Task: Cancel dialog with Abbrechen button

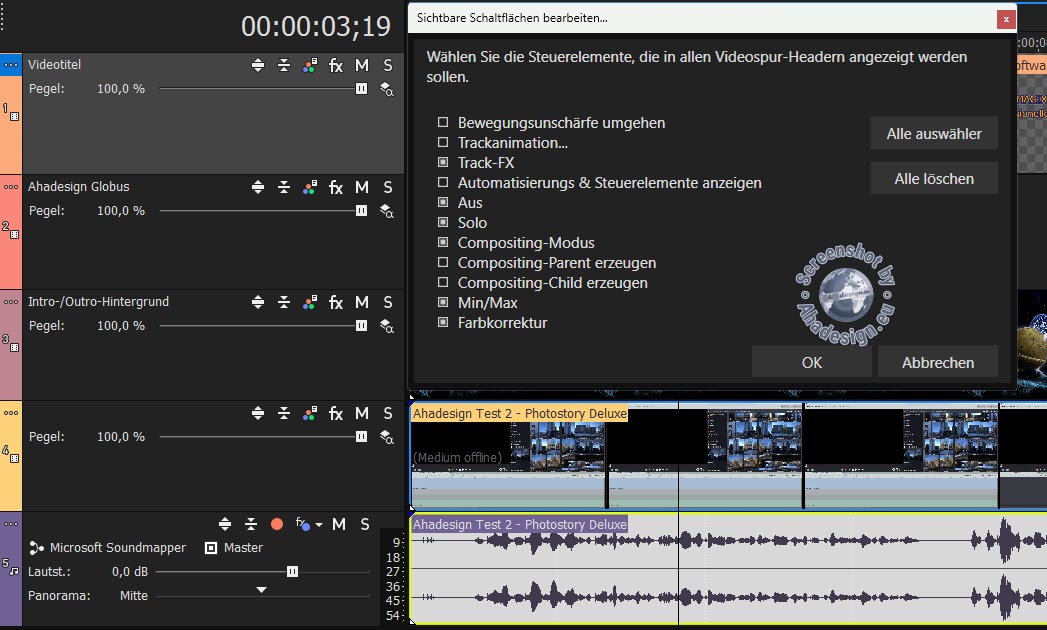Action: [937, 362]
